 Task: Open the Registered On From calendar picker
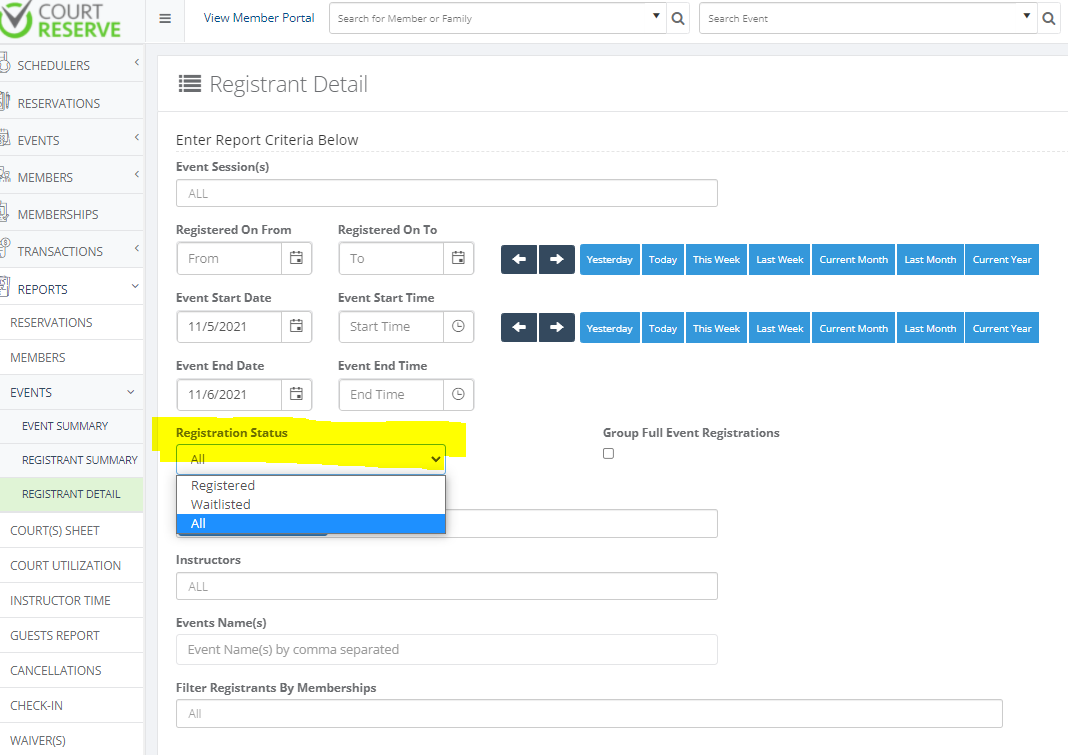pyautogui.click(x=296, y=258)
